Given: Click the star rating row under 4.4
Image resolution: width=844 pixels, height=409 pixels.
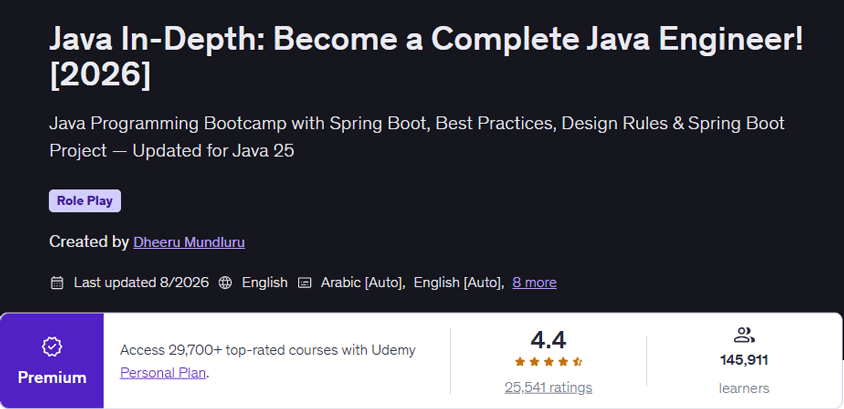Looking at the screenshot, I should (x=548, y=362).
